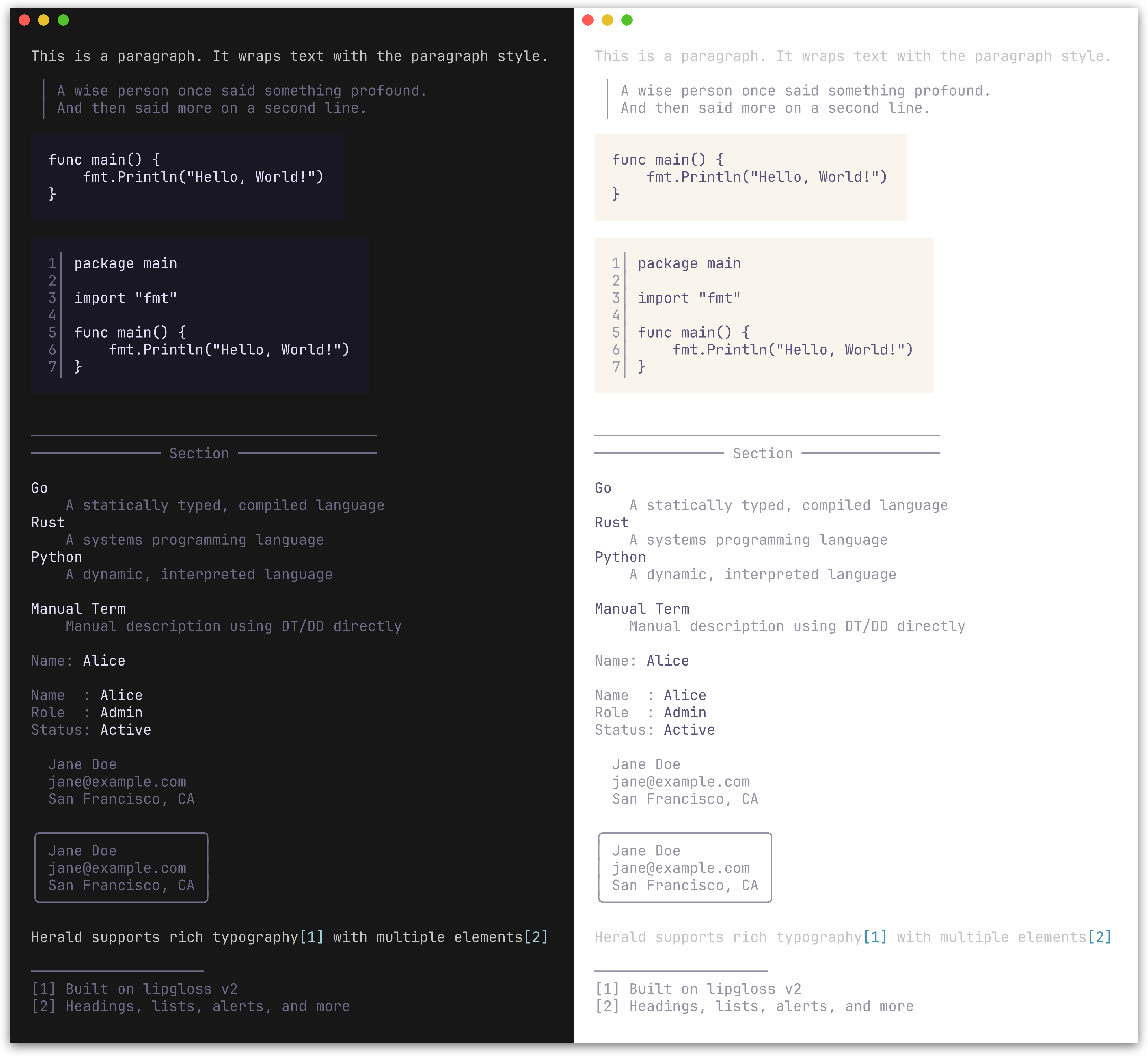Click line number 3 in light code block

(615, 298)
